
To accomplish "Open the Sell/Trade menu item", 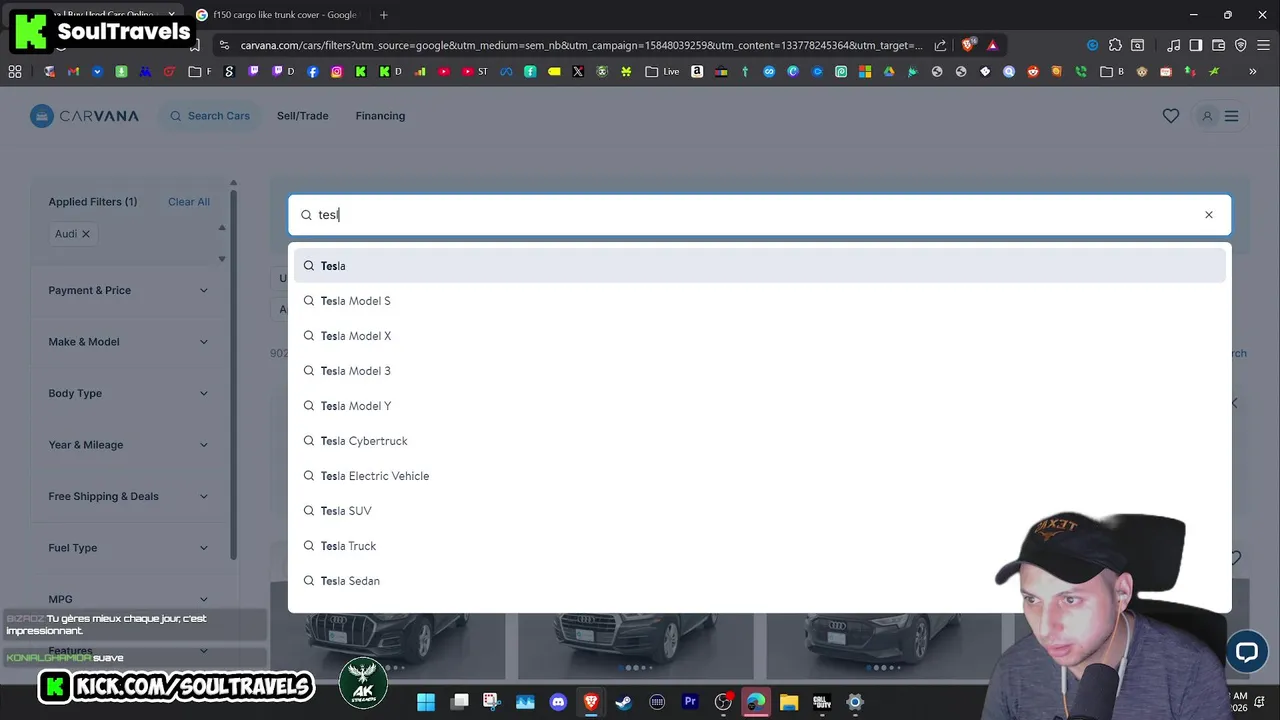I will (302, 116).
